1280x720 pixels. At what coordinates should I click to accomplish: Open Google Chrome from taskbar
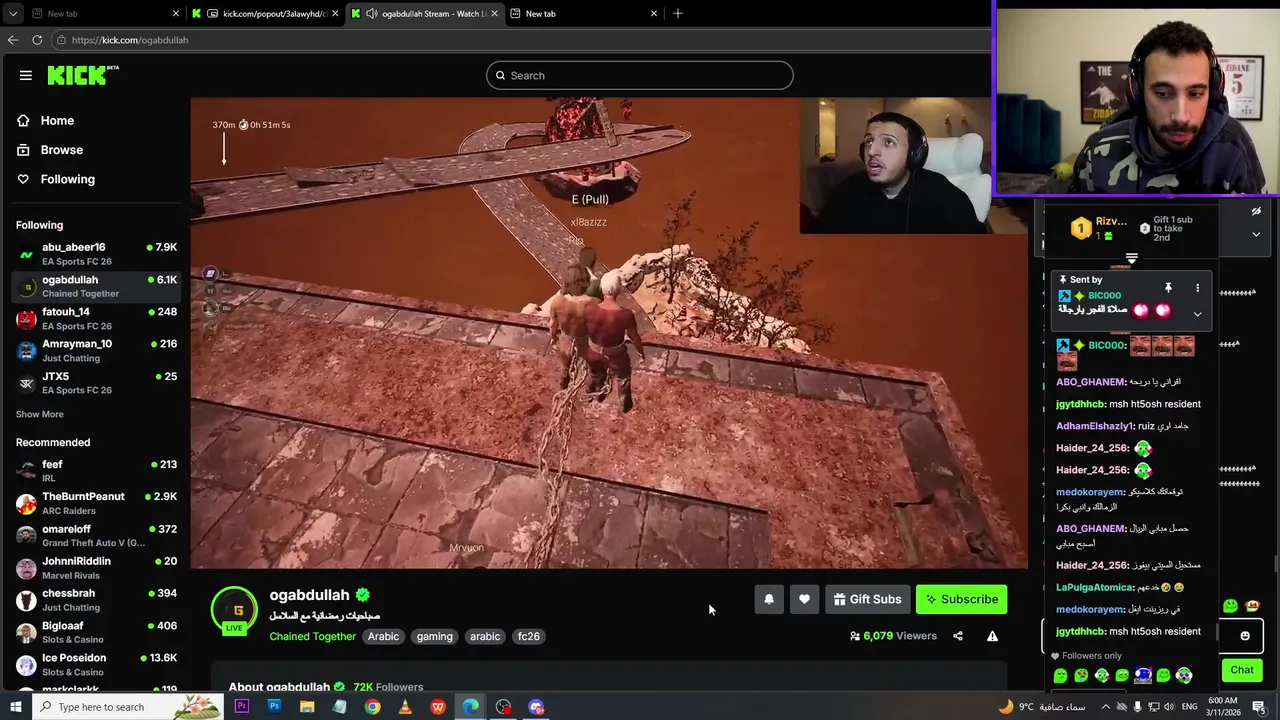point(372,707)
